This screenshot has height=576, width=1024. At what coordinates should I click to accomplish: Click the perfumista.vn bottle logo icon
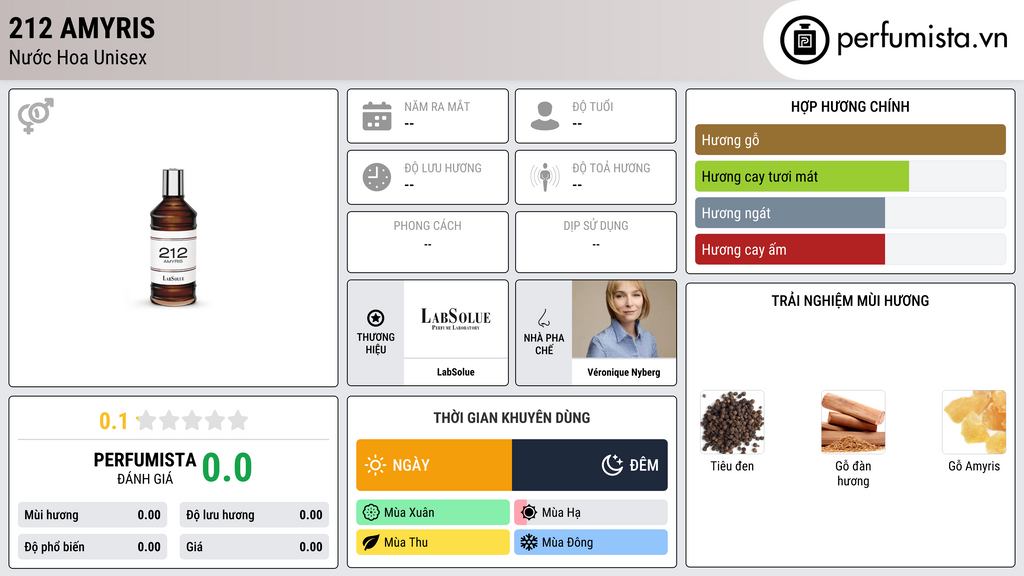pyautogui.click(x=805, y=40)
